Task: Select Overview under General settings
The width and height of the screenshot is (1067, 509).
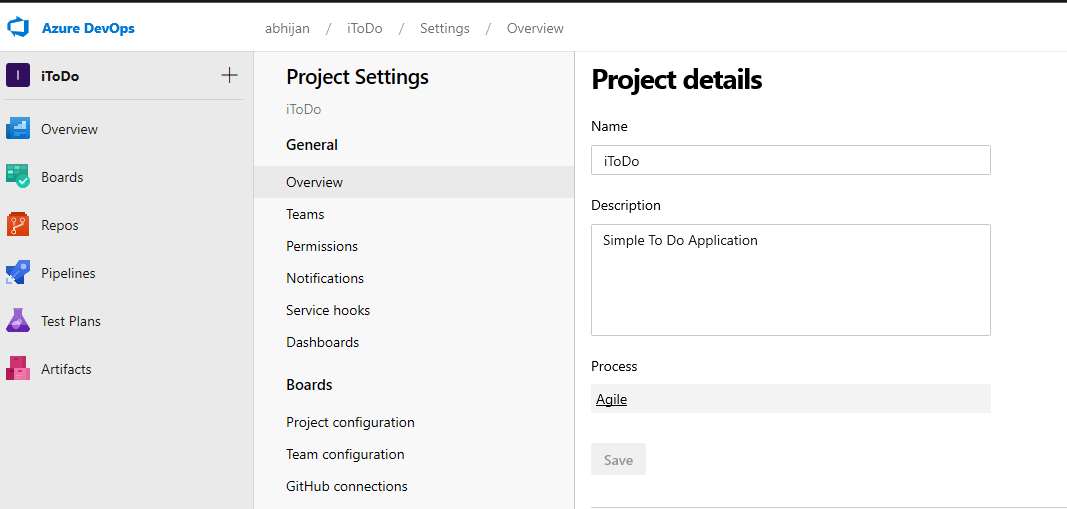Action: pyautogui.click(x=414, y=182)
